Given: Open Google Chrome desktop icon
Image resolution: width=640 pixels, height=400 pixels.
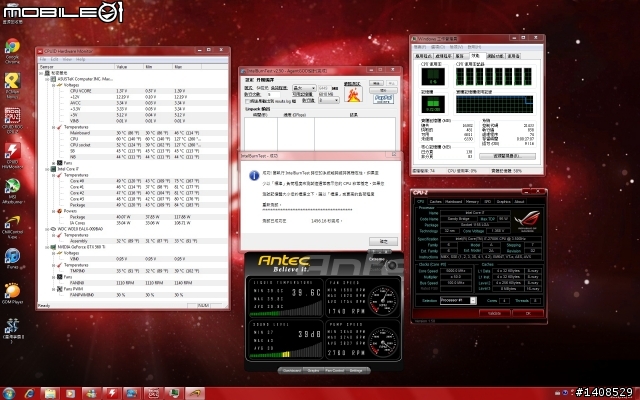Looking at the screenshot, I should tap(12, 51).
